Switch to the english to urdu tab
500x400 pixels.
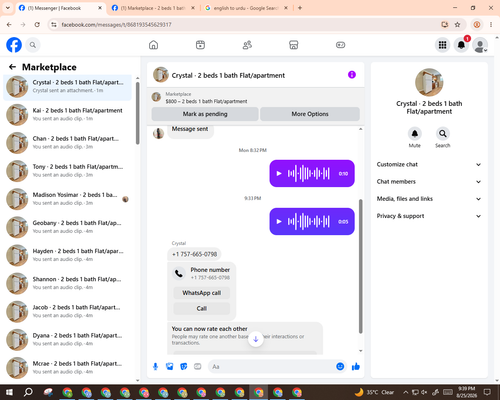pos(246,8)
